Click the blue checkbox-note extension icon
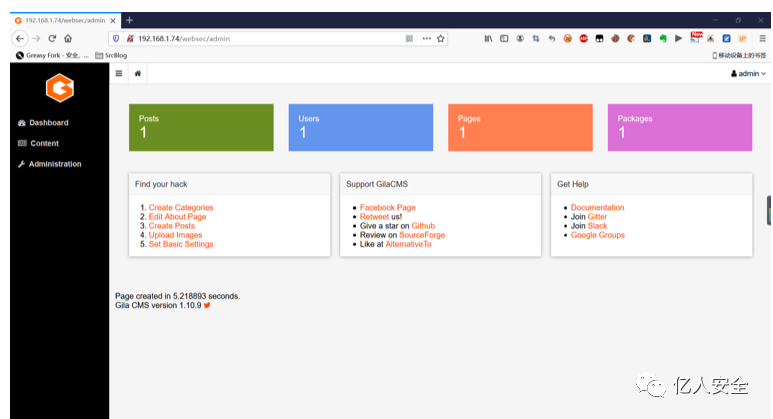The height and width of the screenshot is (419, 773). point(727,38)
